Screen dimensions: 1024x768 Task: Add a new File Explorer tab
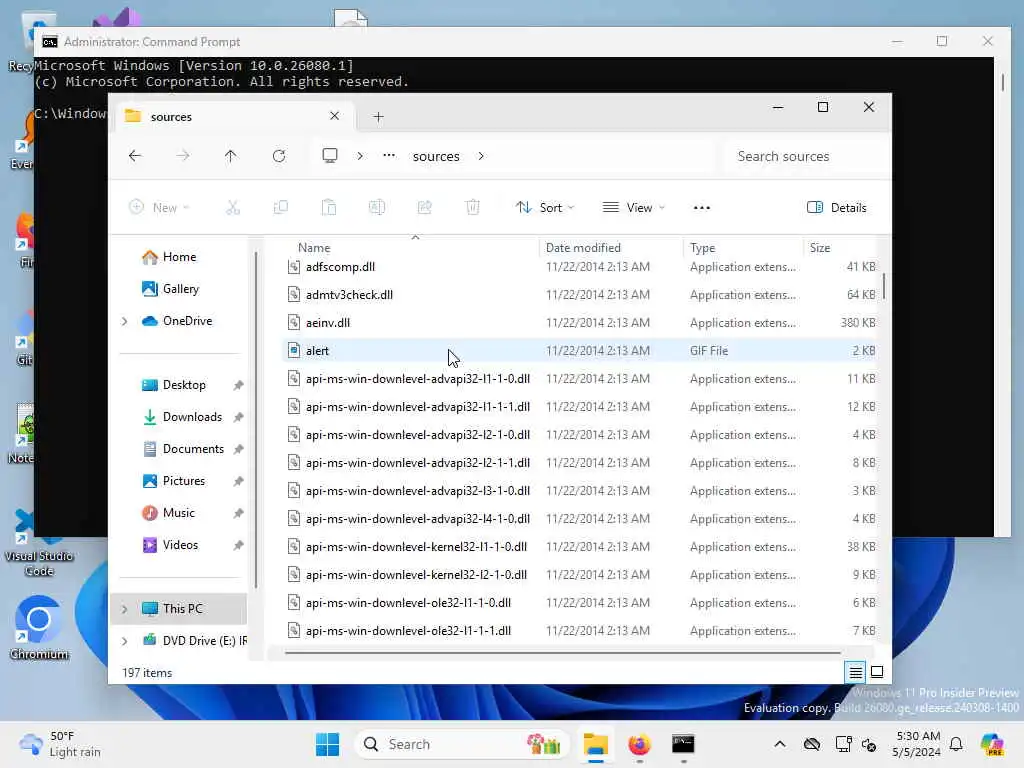click(378, 117)
